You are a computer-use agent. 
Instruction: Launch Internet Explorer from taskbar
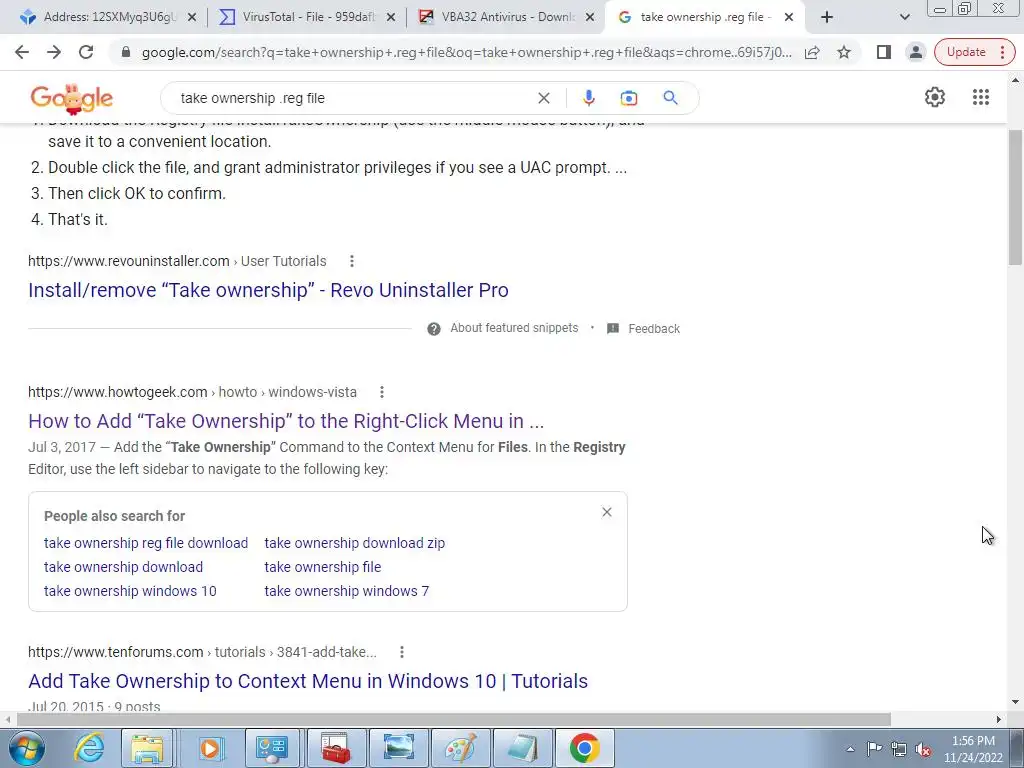pyautogui.click(x=89, y=748)
